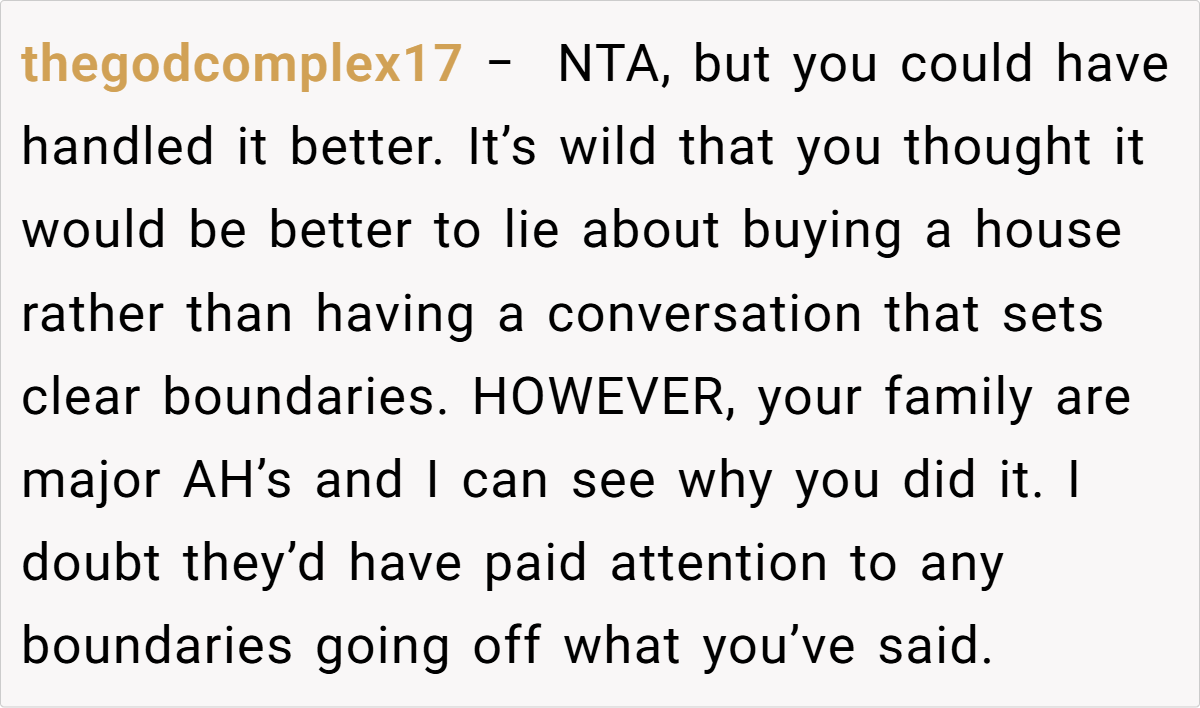Click the word "clear" in the comment
This screenshot has height=708, width=1200.
click(x=82, y=398)
